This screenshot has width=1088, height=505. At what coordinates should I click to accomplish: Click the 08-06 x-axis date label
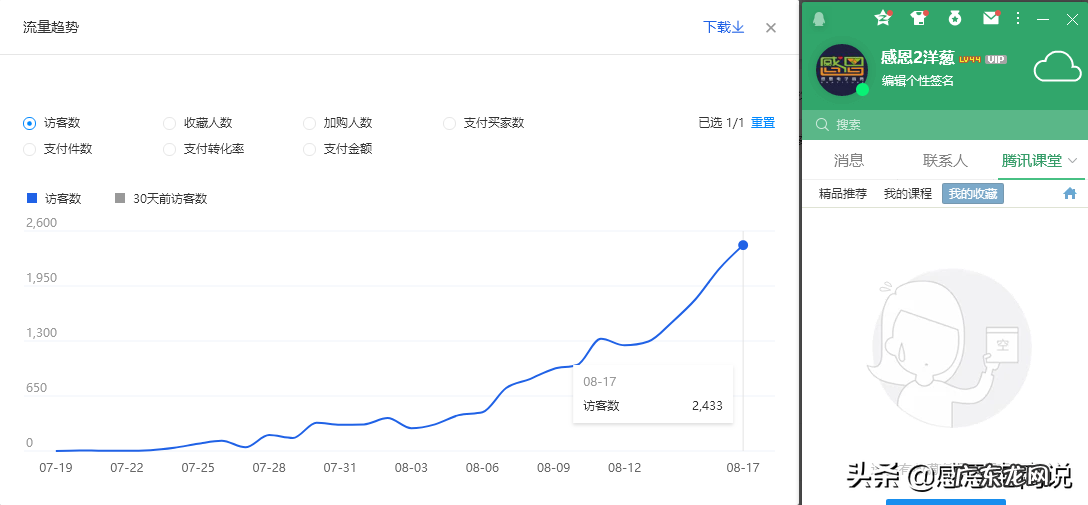pyautogui.click(x=482, y=468)
